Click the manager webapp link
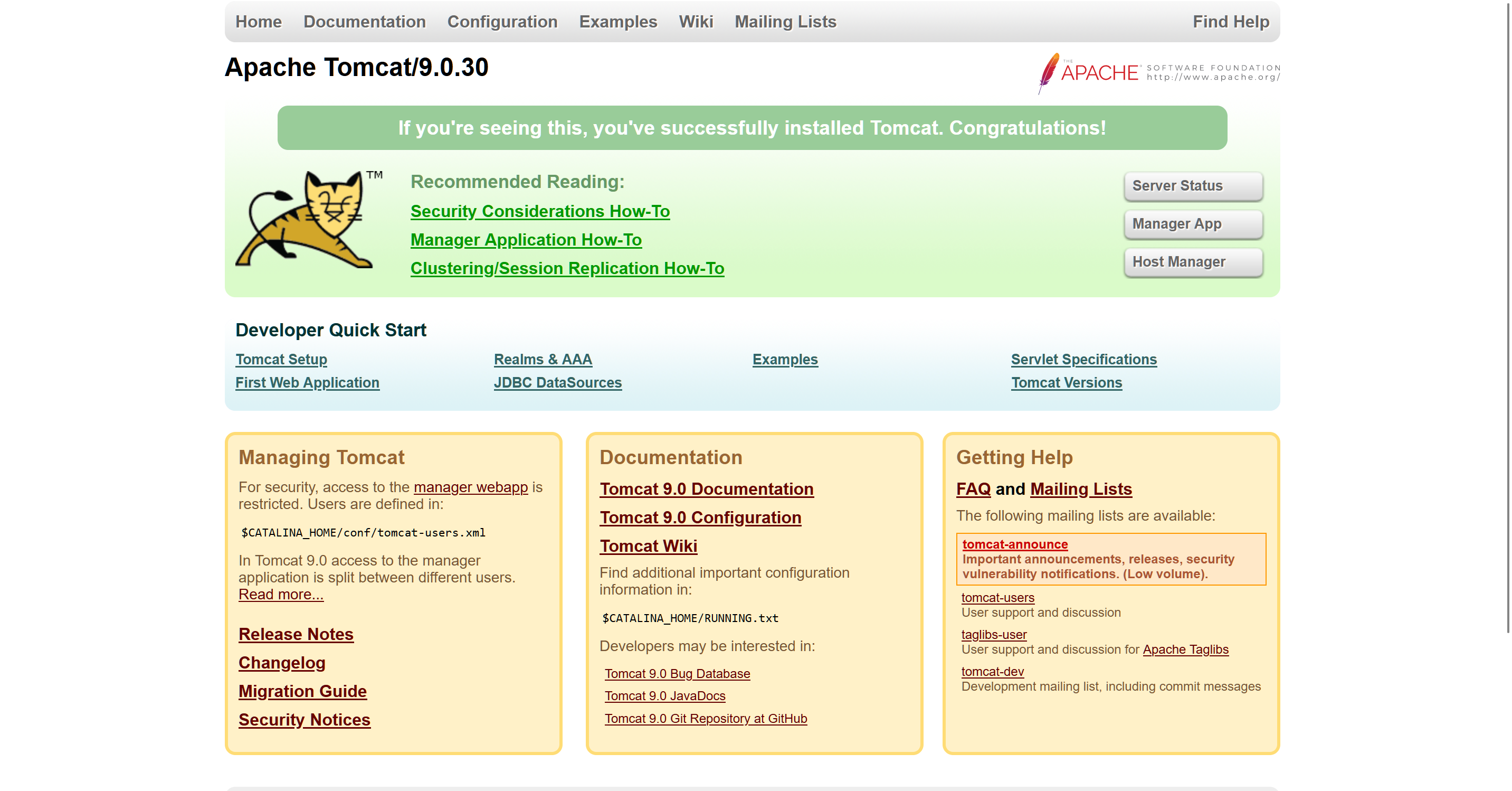This screenshot has width=1512, height=791. point(471,487)
